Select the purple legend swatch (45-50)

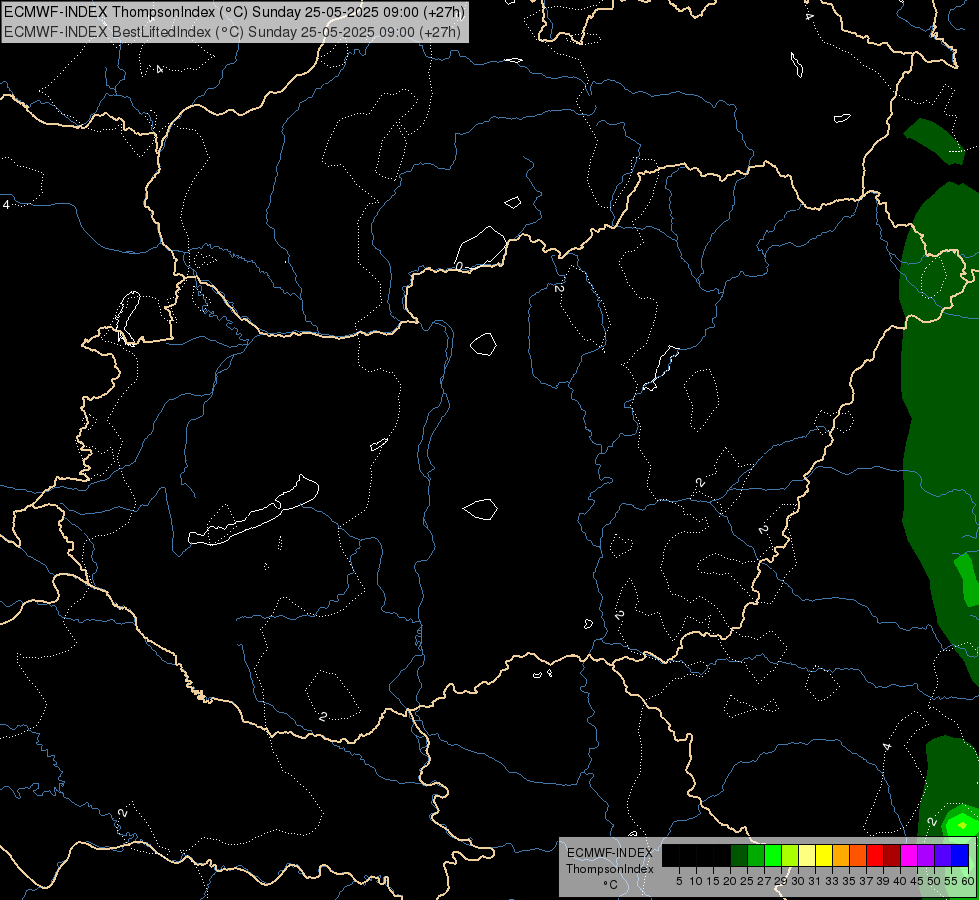925,855
